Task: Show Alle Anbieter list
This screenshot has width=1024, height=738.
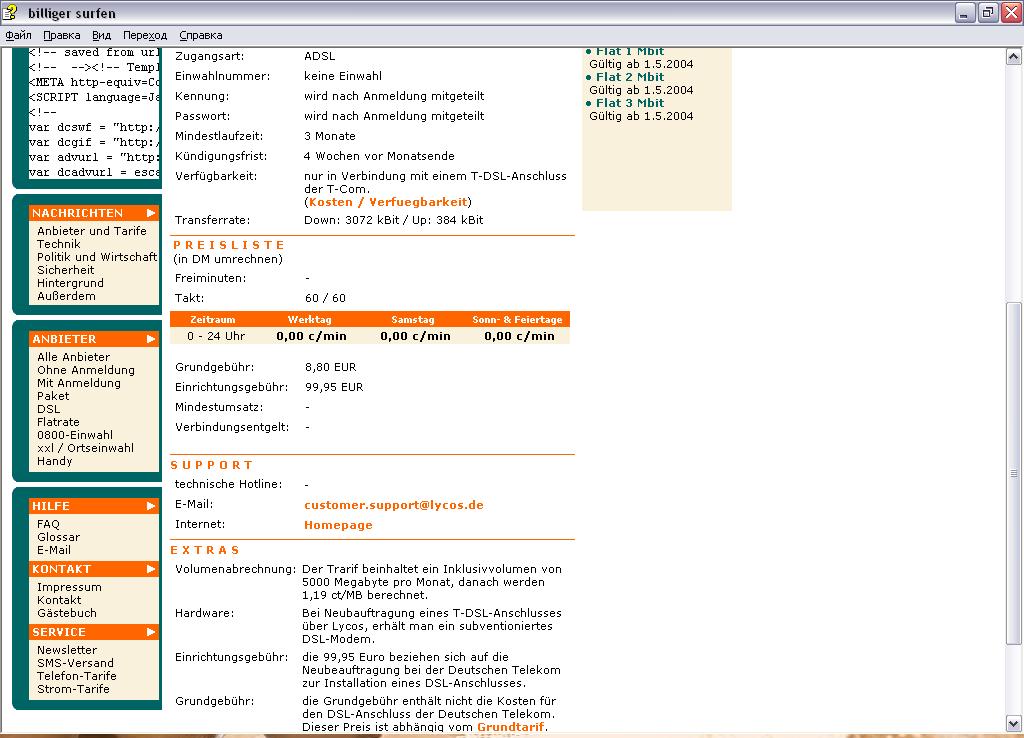Action: [73, 357]
